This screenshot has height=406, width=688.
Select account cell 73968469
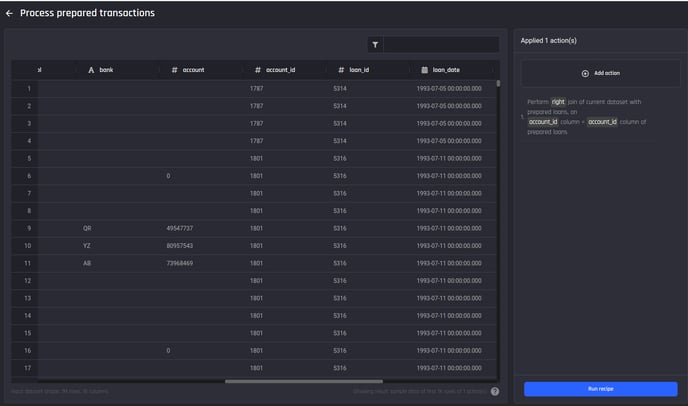pos(179,263)
